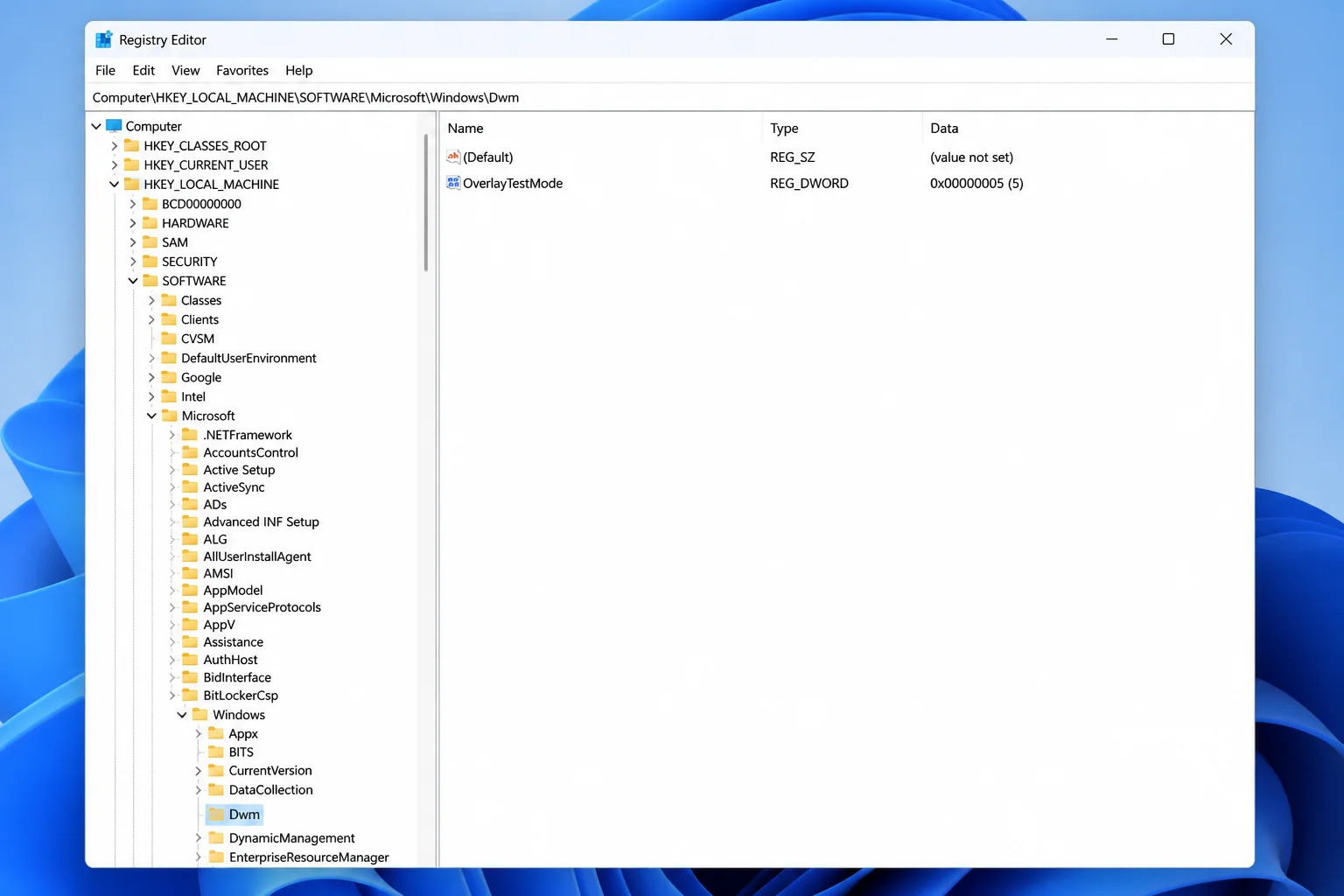Click the SECURITY folder icon
Screen dimensions: 1344x896
click(x=150, y=261)
